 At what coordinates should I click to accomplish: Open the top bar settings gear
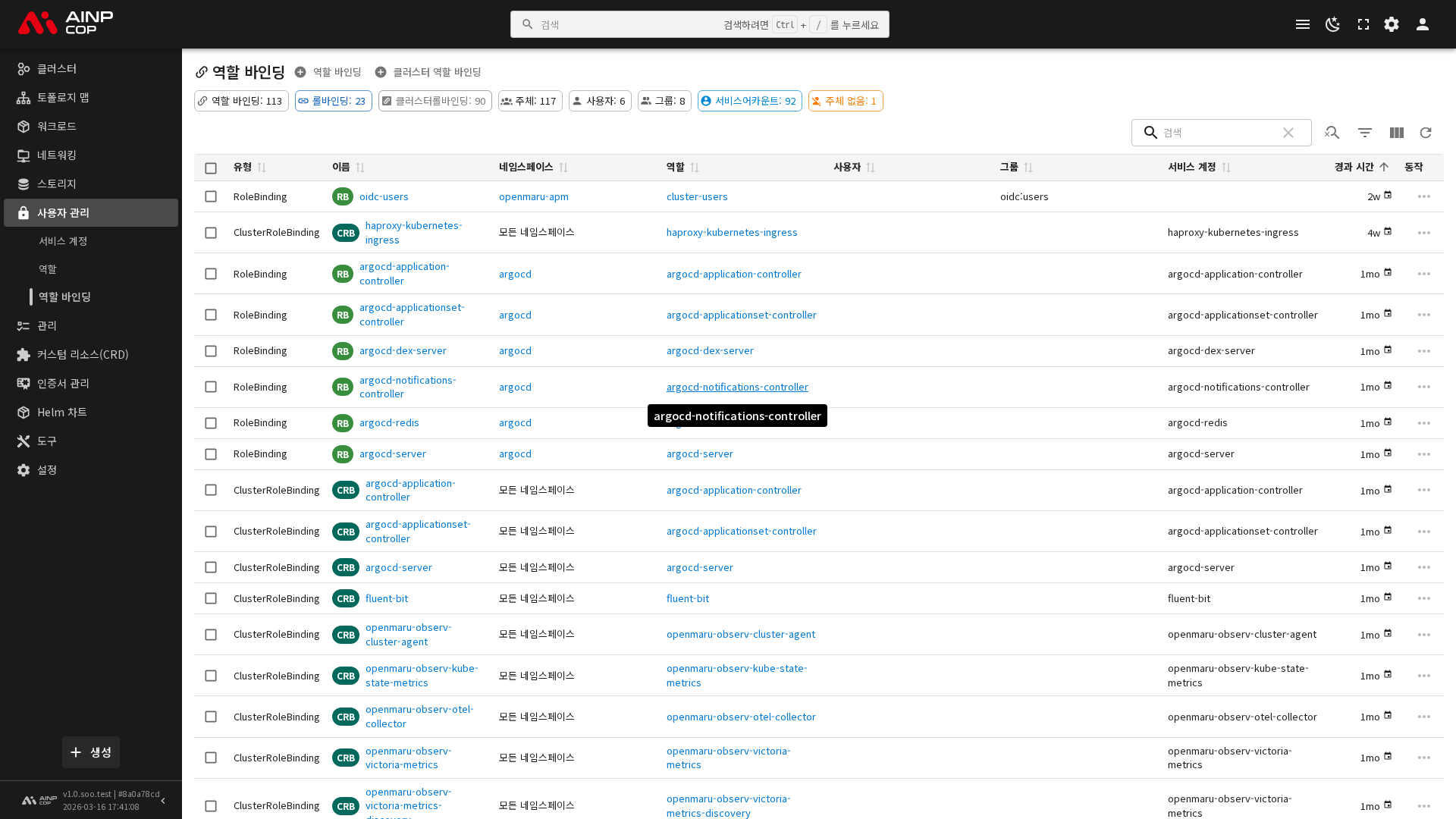[1392, 24]
